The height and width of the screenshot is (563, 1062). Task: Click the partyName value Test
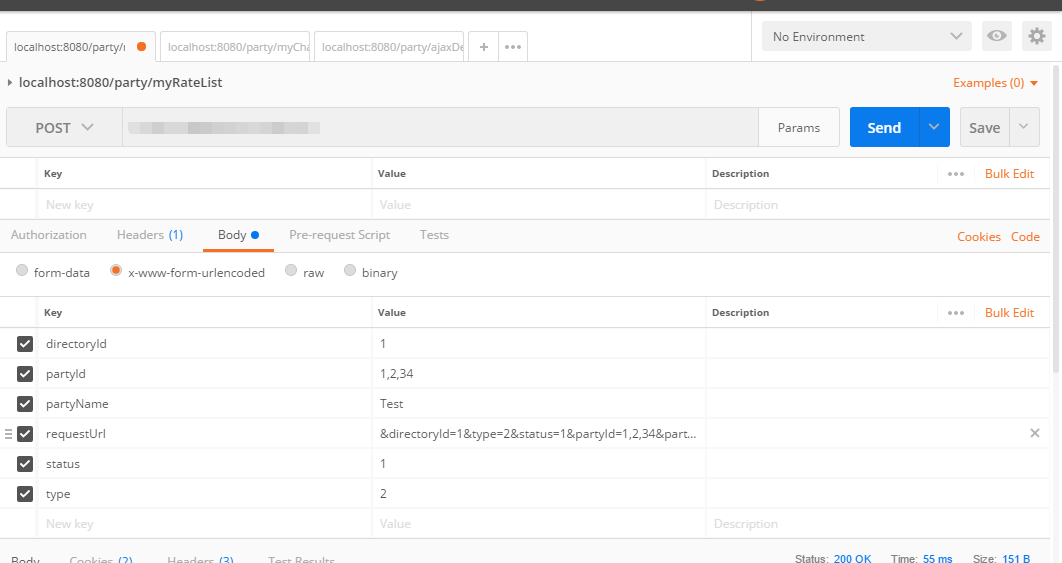391,404
